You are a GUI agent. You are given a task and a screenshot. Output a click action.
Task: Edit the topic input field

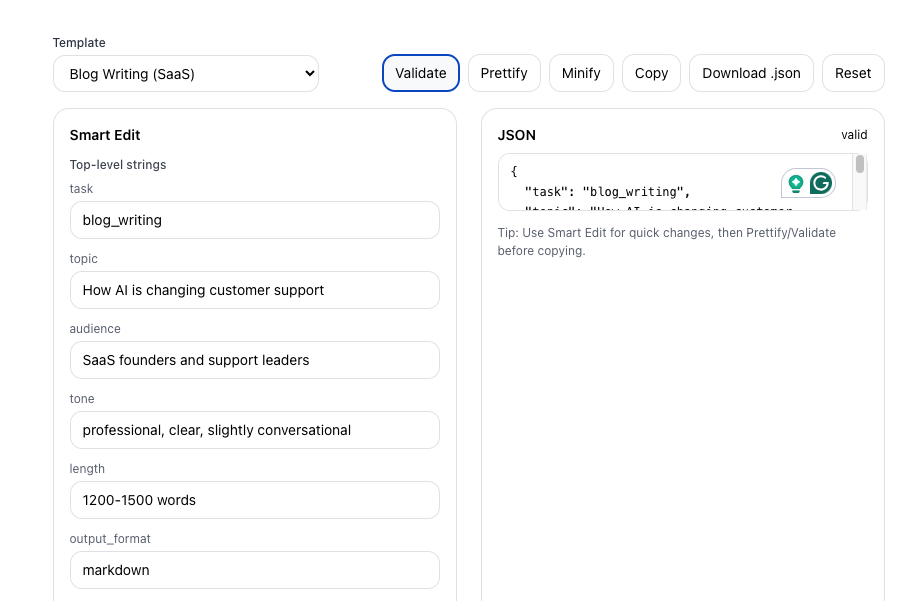[x=255, y=290]
